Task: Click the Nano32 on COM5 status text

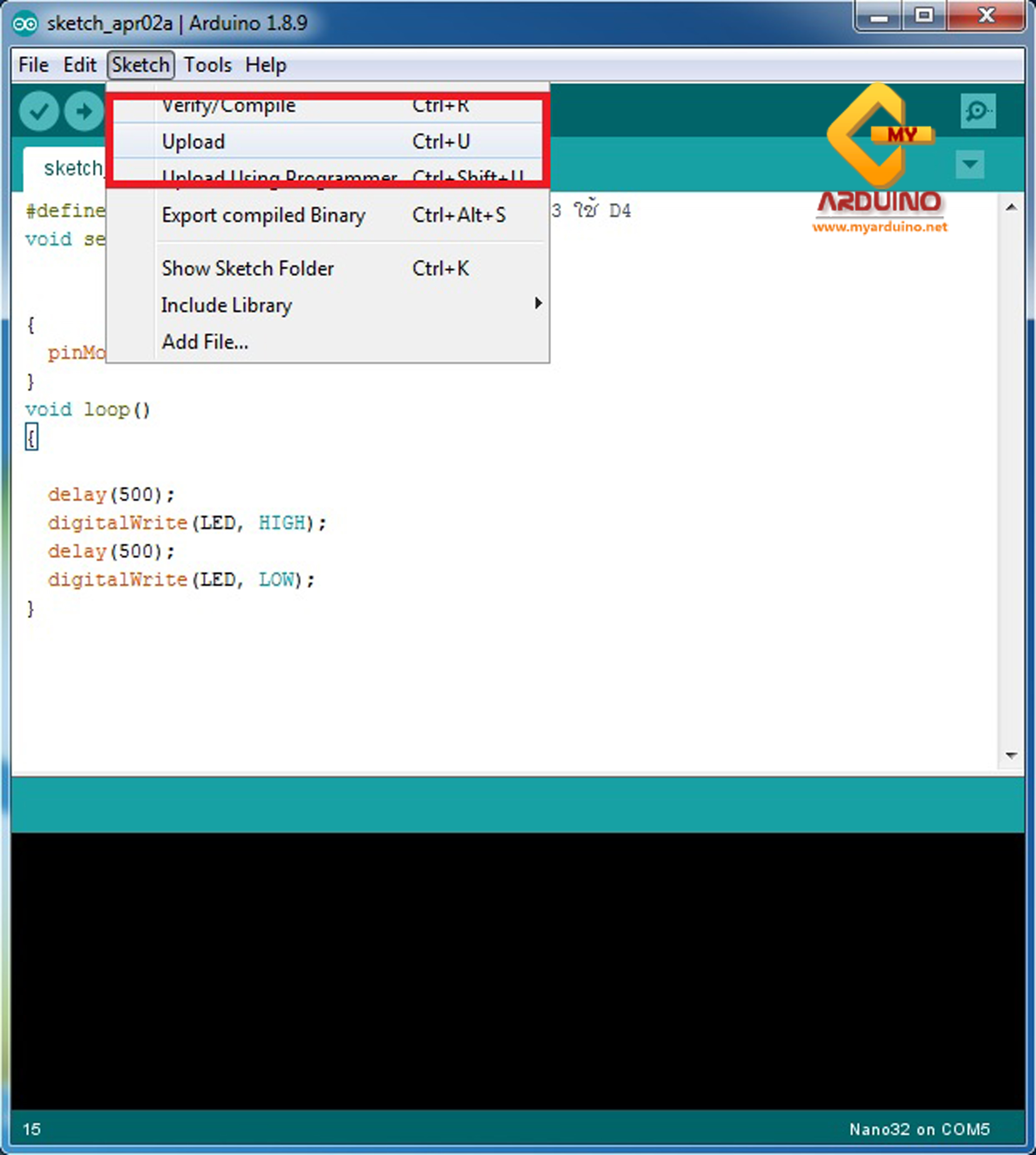Action: [919, 1129]
